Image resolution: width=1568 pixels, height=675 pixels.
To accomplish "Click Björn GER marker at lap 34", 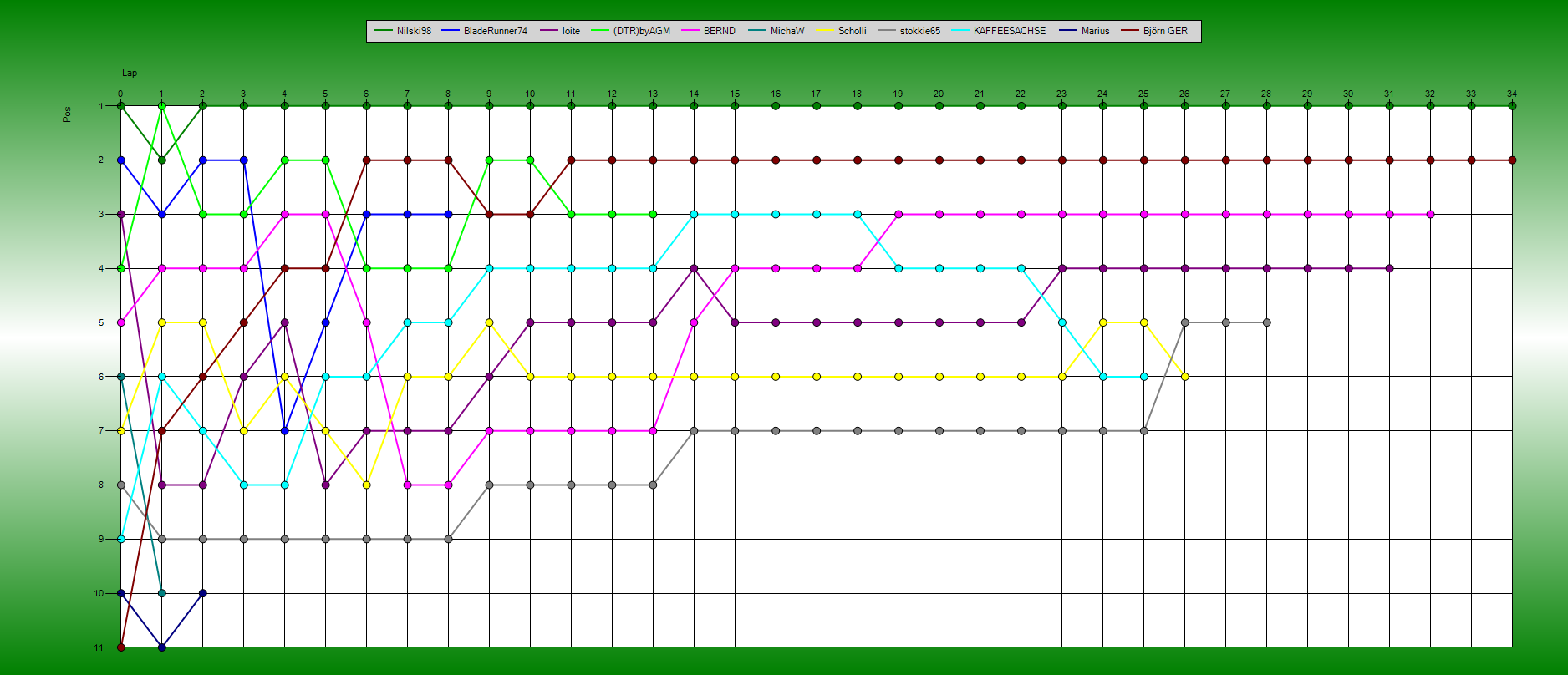I will point(1512,160).
